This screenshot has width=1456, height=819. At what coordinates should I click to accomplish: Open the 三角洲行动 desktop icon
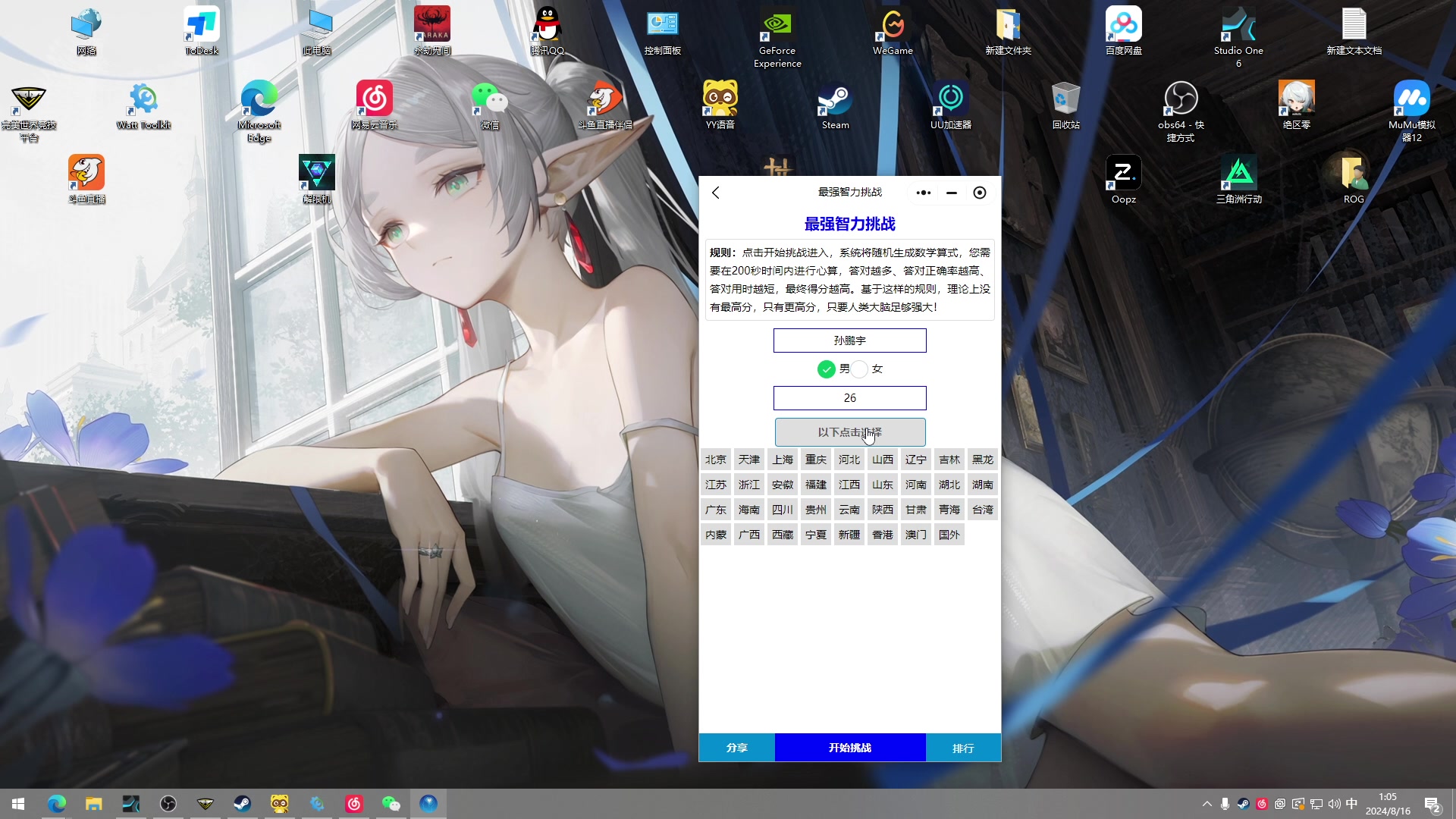1238,180
